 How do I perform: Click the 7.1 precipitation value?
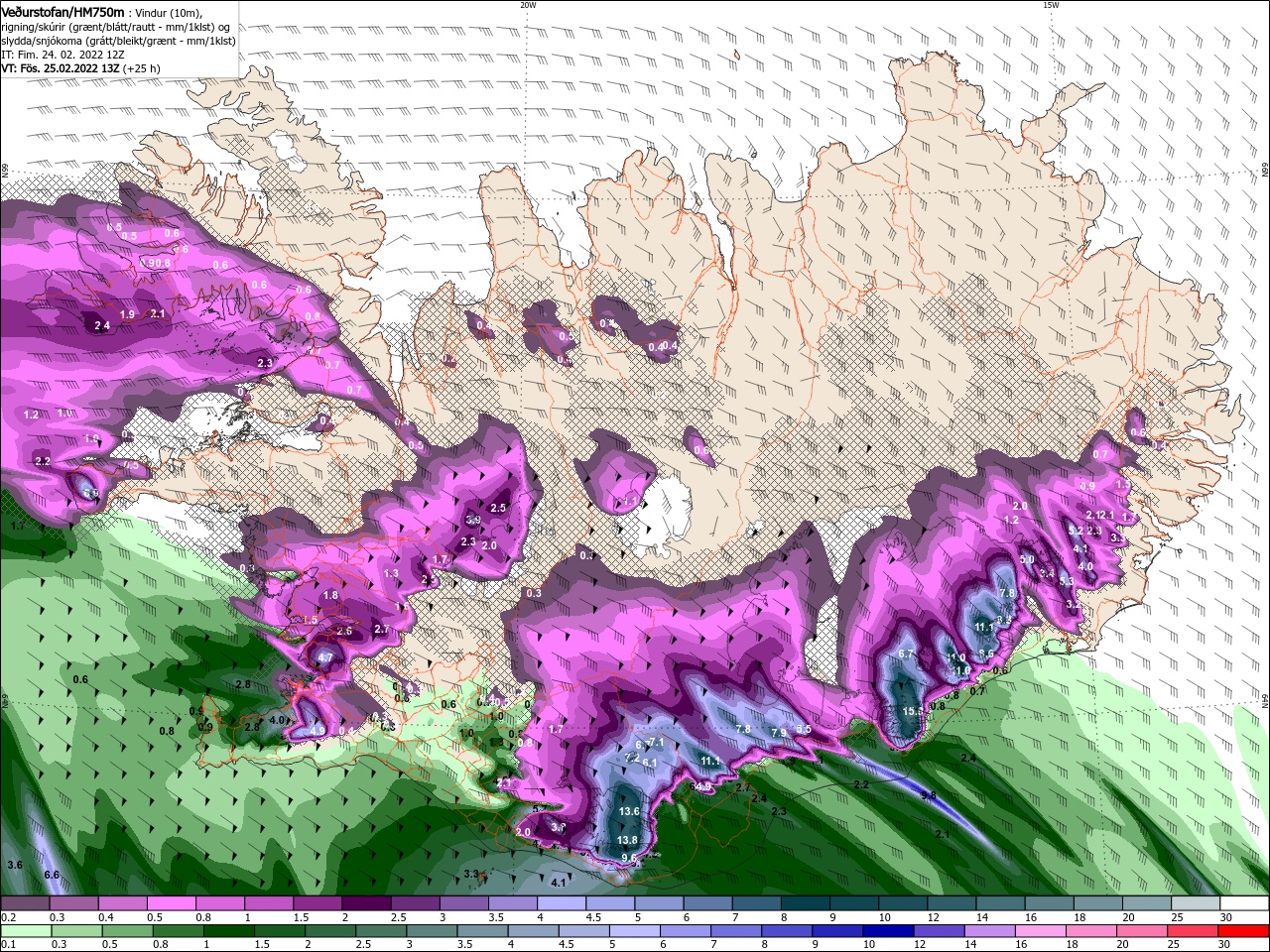point(656,743)
